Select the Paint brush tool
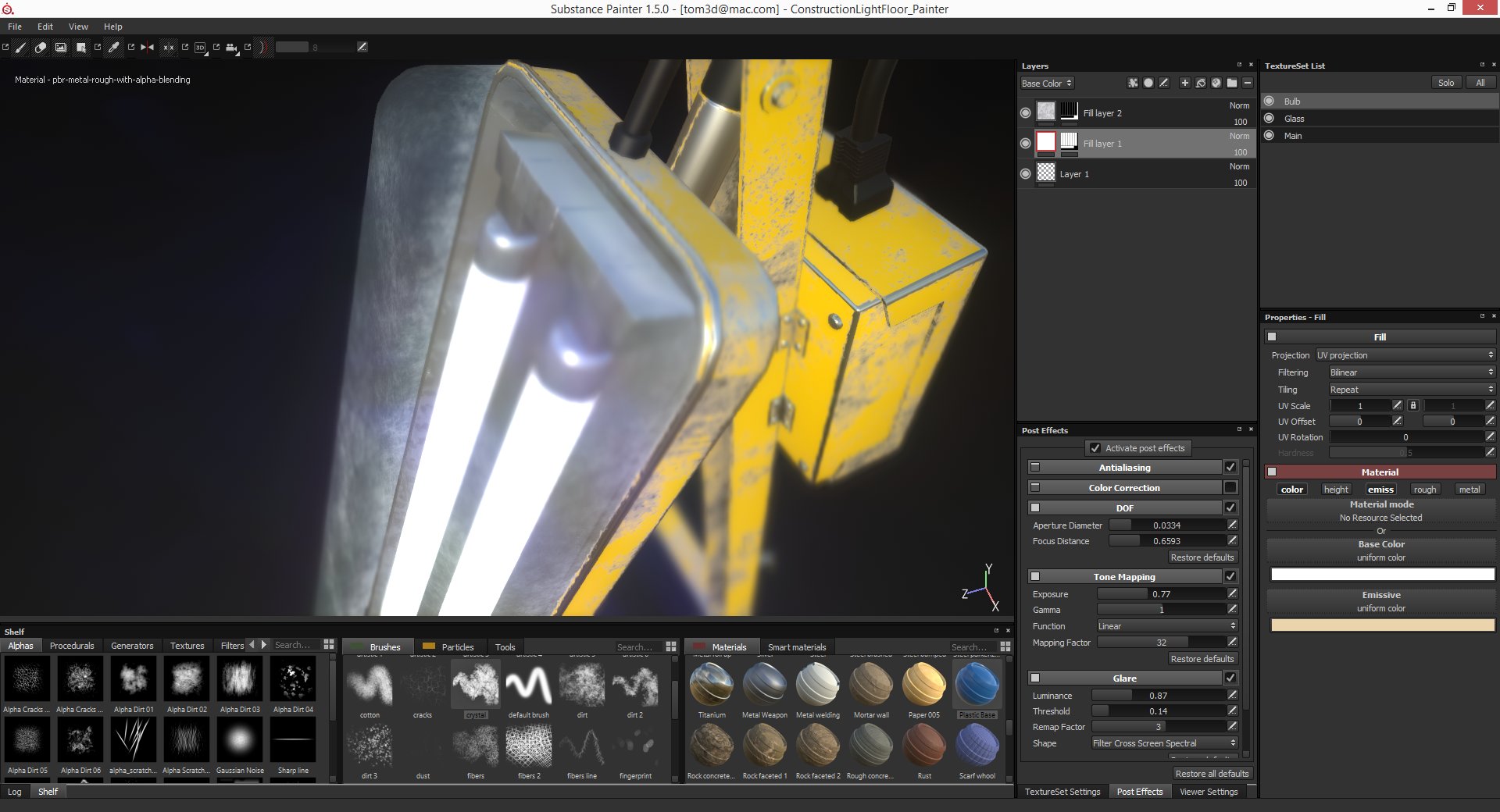This screenshot has width=1500, height=812. pyautogui.click(x=20, y=47)
